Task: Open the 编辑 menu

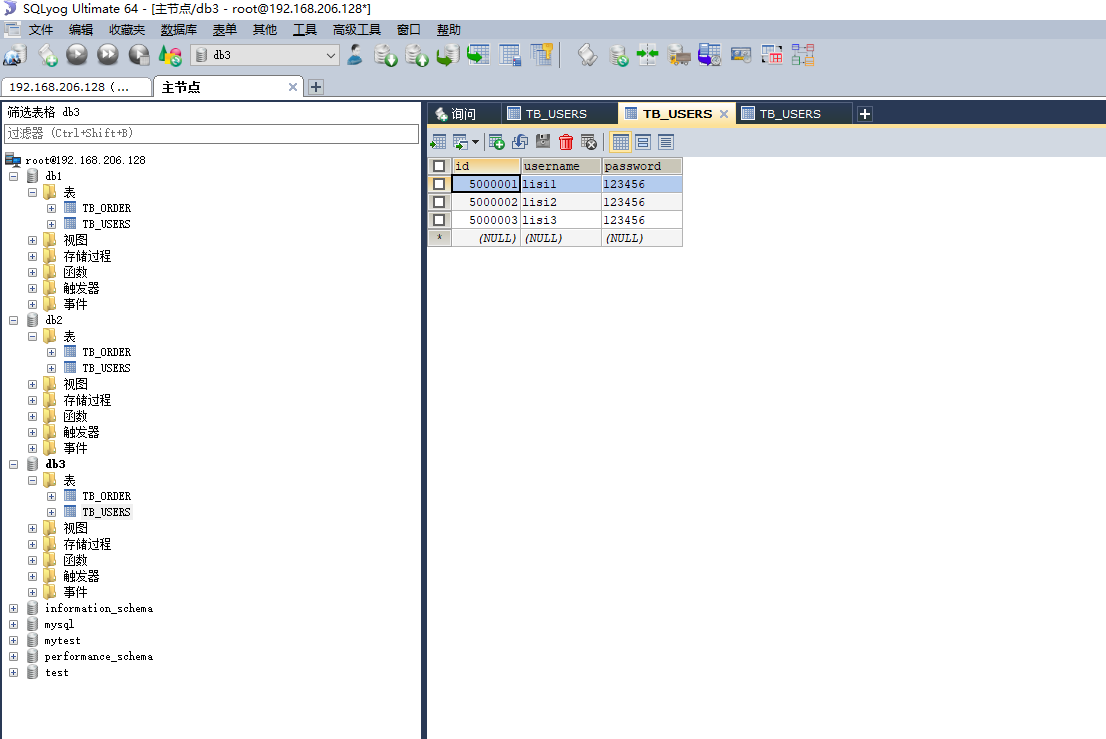Action: tap(81, 30)
